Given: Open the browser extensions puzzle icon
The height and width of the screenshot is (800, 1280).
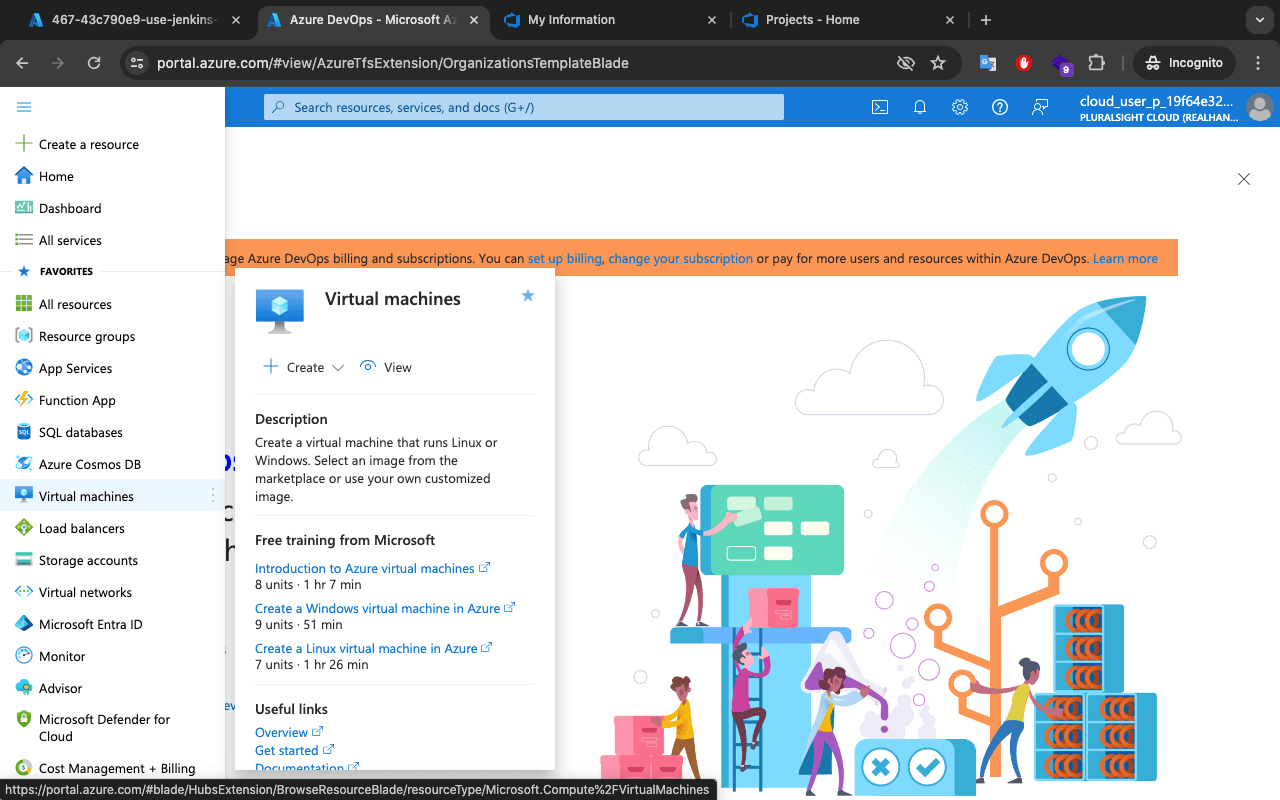Looking at the screenshot, I should [x=1097, y=63].
